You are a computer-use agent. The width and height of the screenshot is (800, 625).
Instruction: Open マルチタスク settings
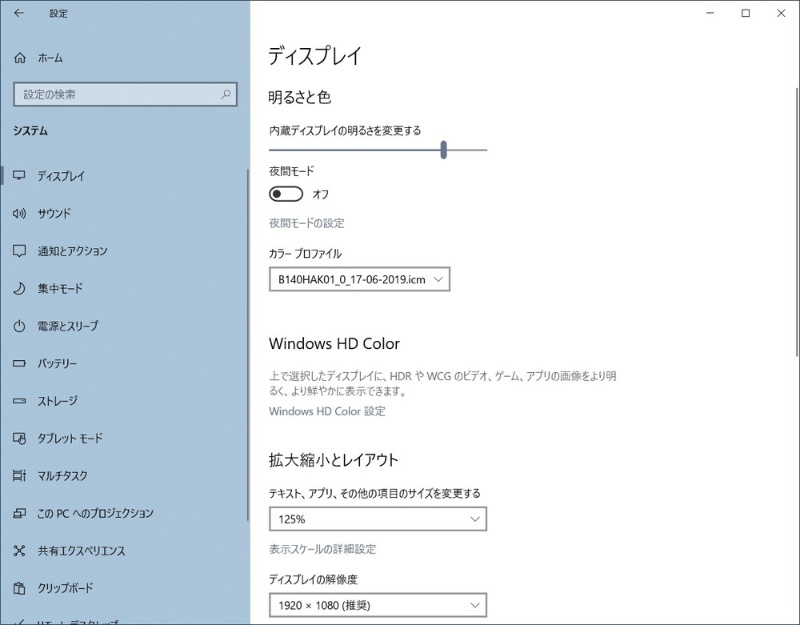(x=123, y=476)
